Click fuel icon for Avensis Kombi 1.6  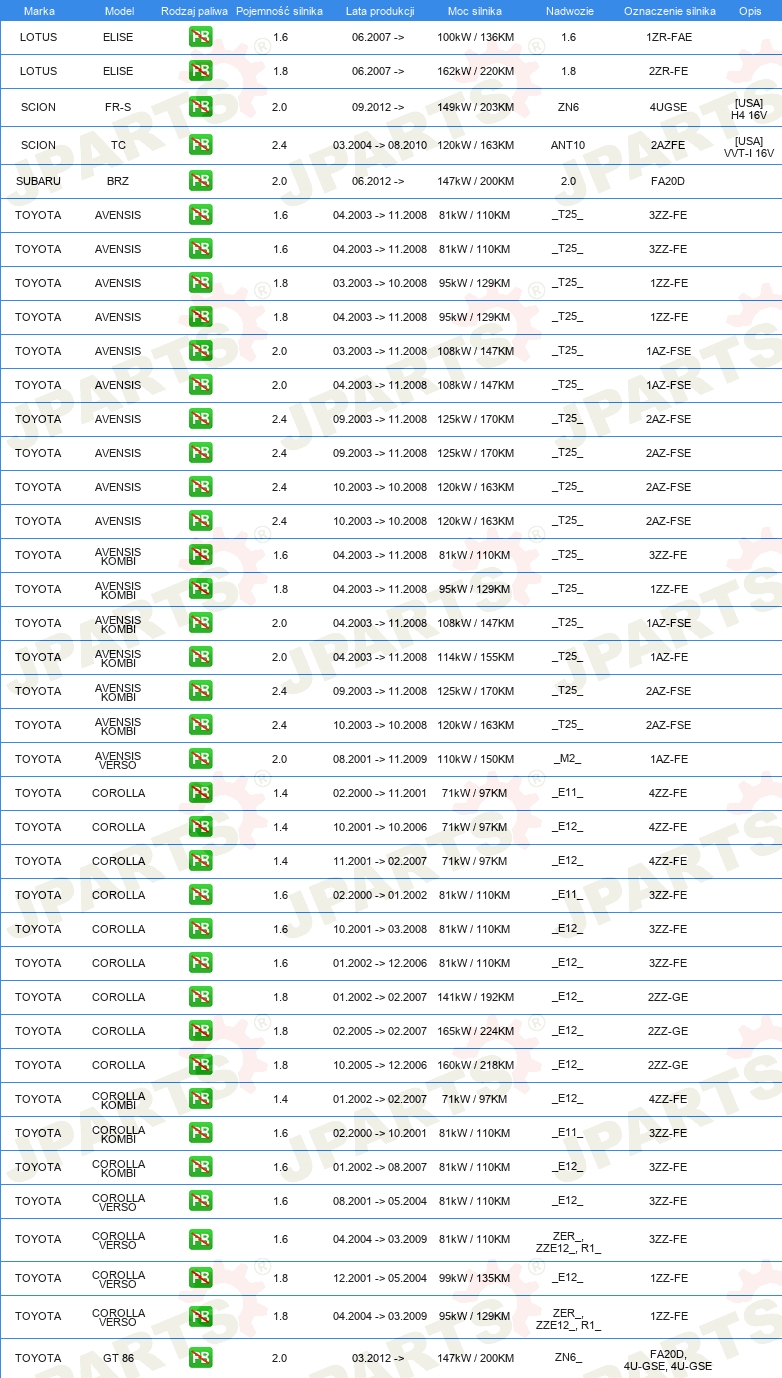pos(200,555)
